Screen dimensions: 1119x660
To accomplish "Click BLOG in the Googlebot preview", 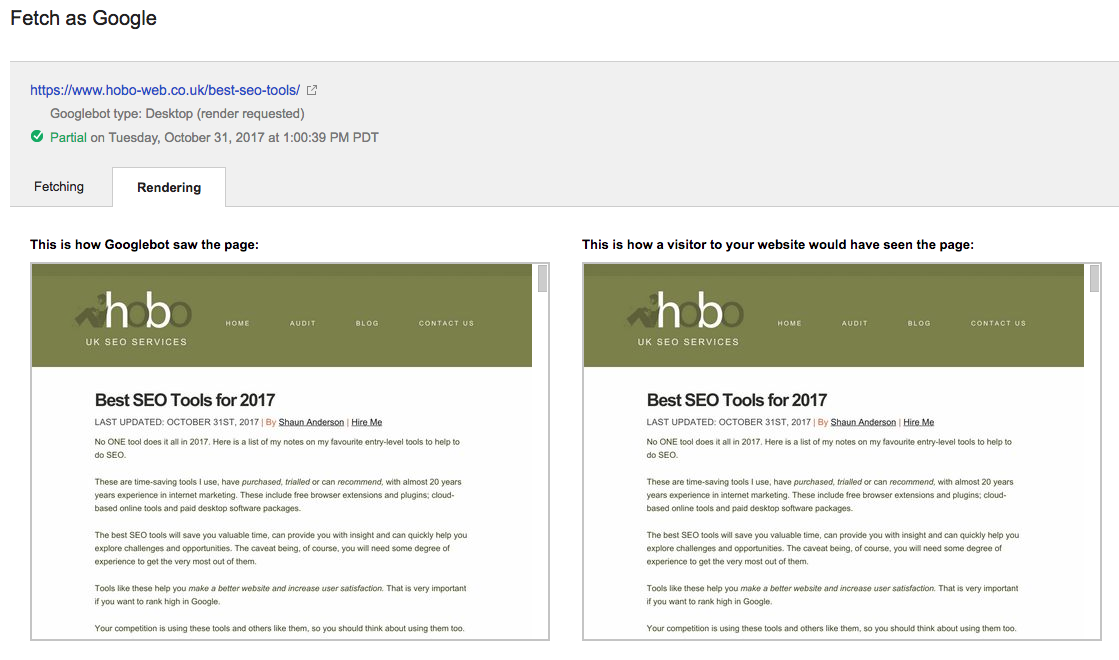I will point(367,323).
